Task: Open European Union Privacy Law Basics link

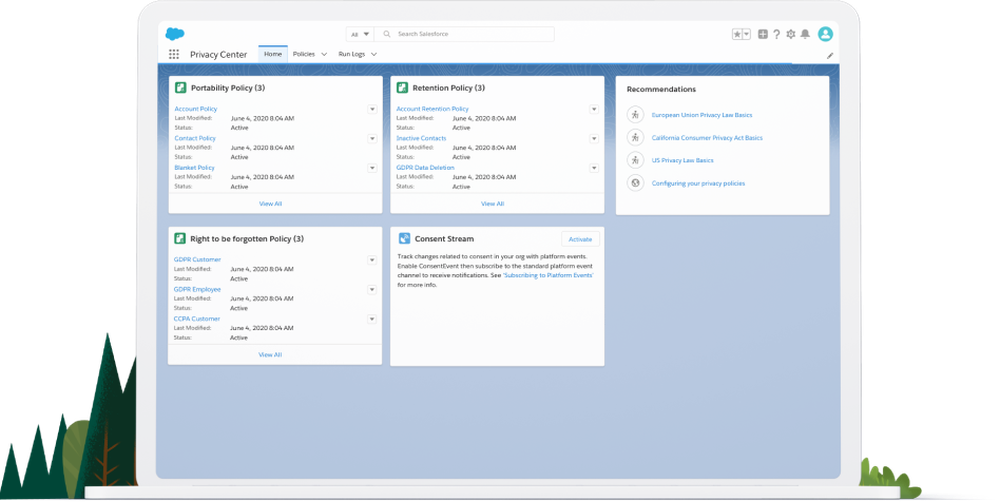Action: tap(702, 115)
